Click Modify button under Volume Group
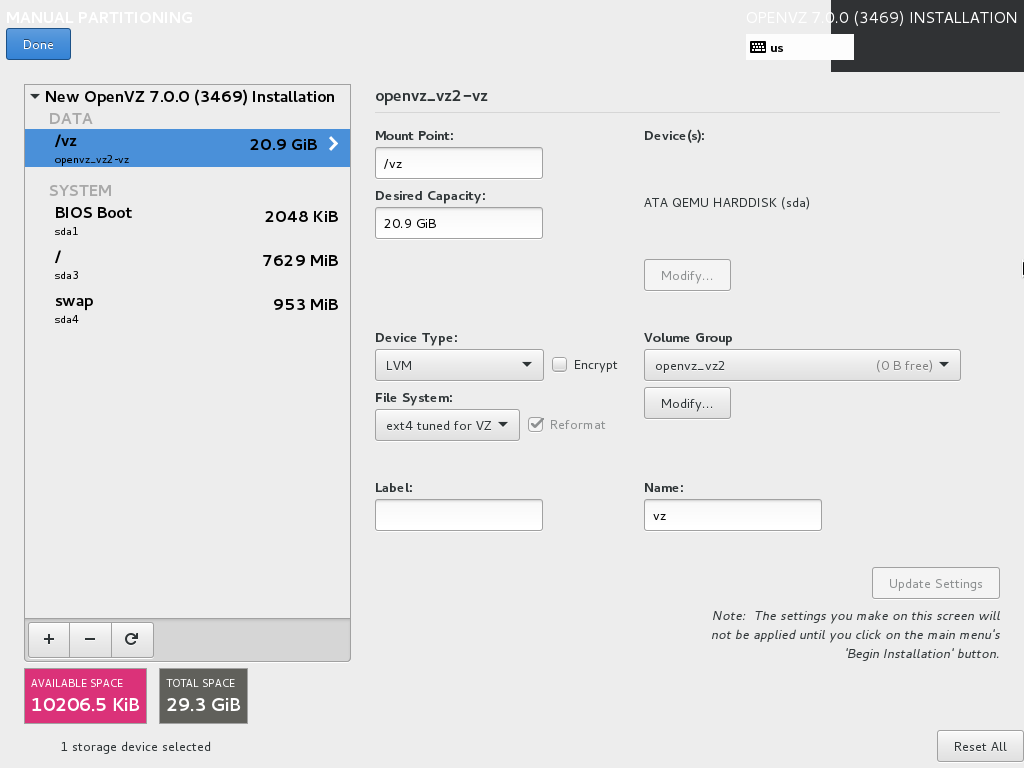 click(687, 403)
